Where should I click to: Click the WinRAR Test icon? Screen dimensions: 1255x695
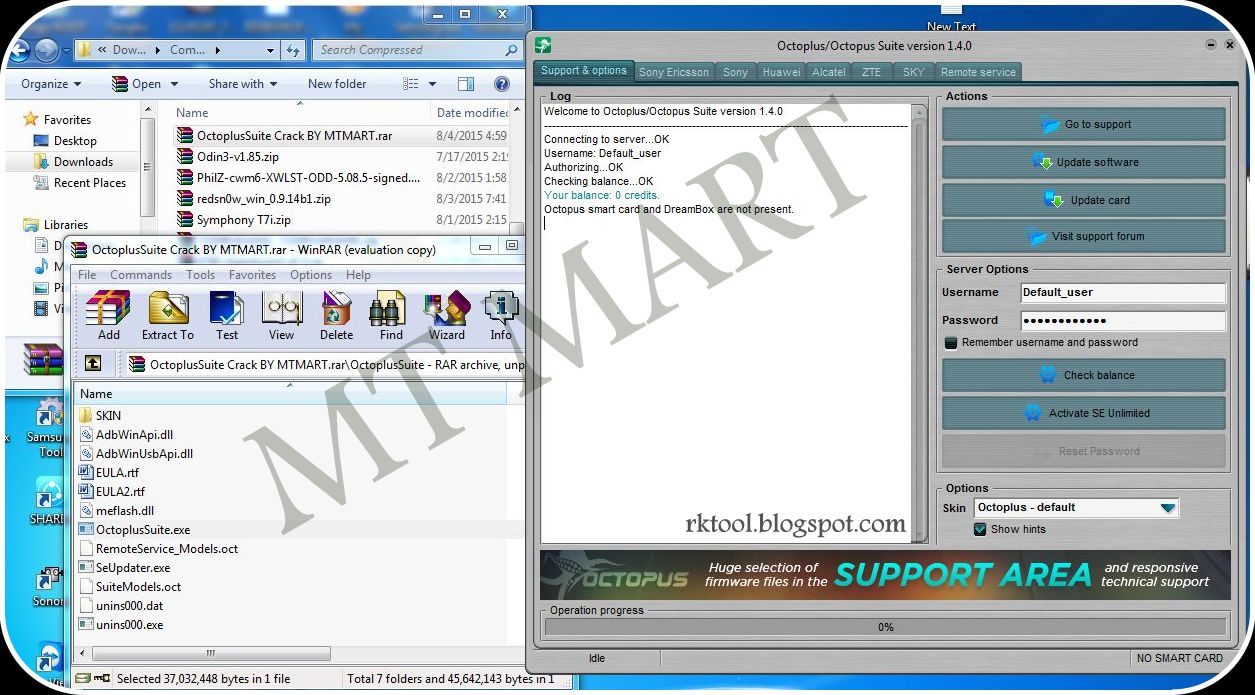pyautogui.click(x=227, y=309)
